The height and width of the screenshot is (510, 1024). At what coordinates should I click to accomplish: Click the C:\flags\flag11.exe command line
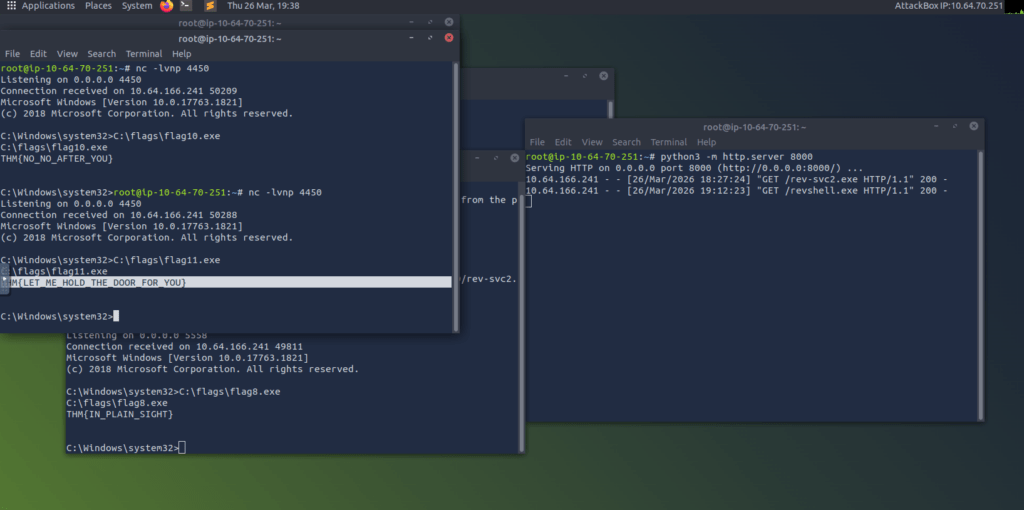pos(110,260)
